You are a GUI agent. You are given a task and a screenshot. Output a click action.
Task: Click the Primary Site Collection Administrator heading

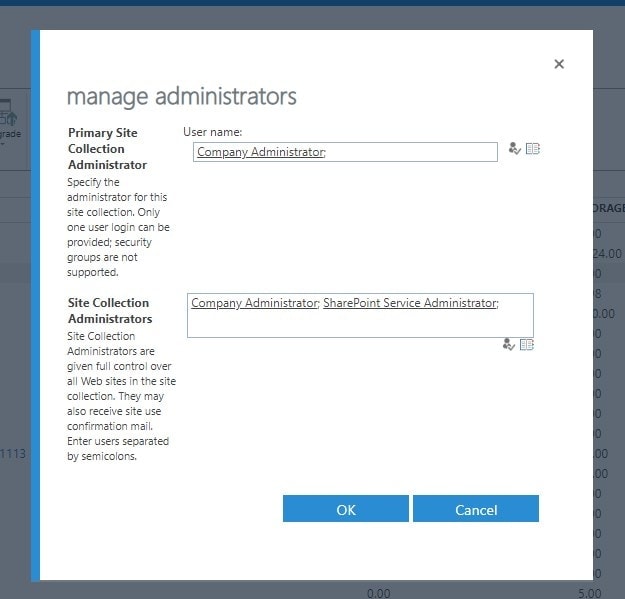click(x=107, y=149)
